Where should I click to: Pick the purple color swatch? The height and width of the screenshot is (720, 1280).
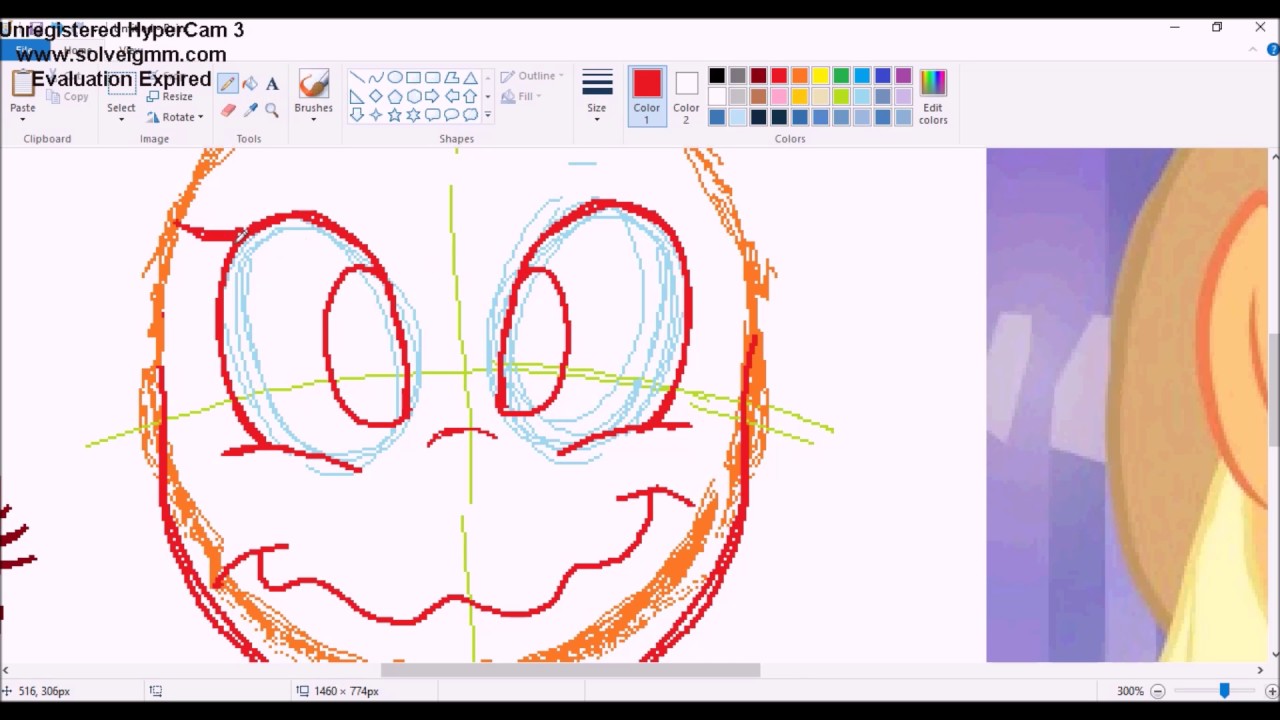[x=903, y=76]
